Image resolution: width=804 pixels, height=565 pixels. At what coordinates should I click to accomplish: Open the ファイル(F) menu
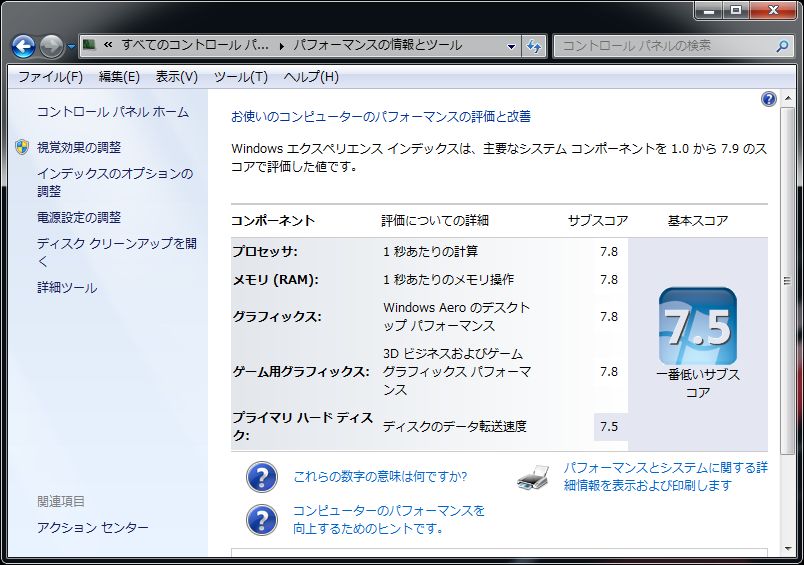tap(51, 77)
